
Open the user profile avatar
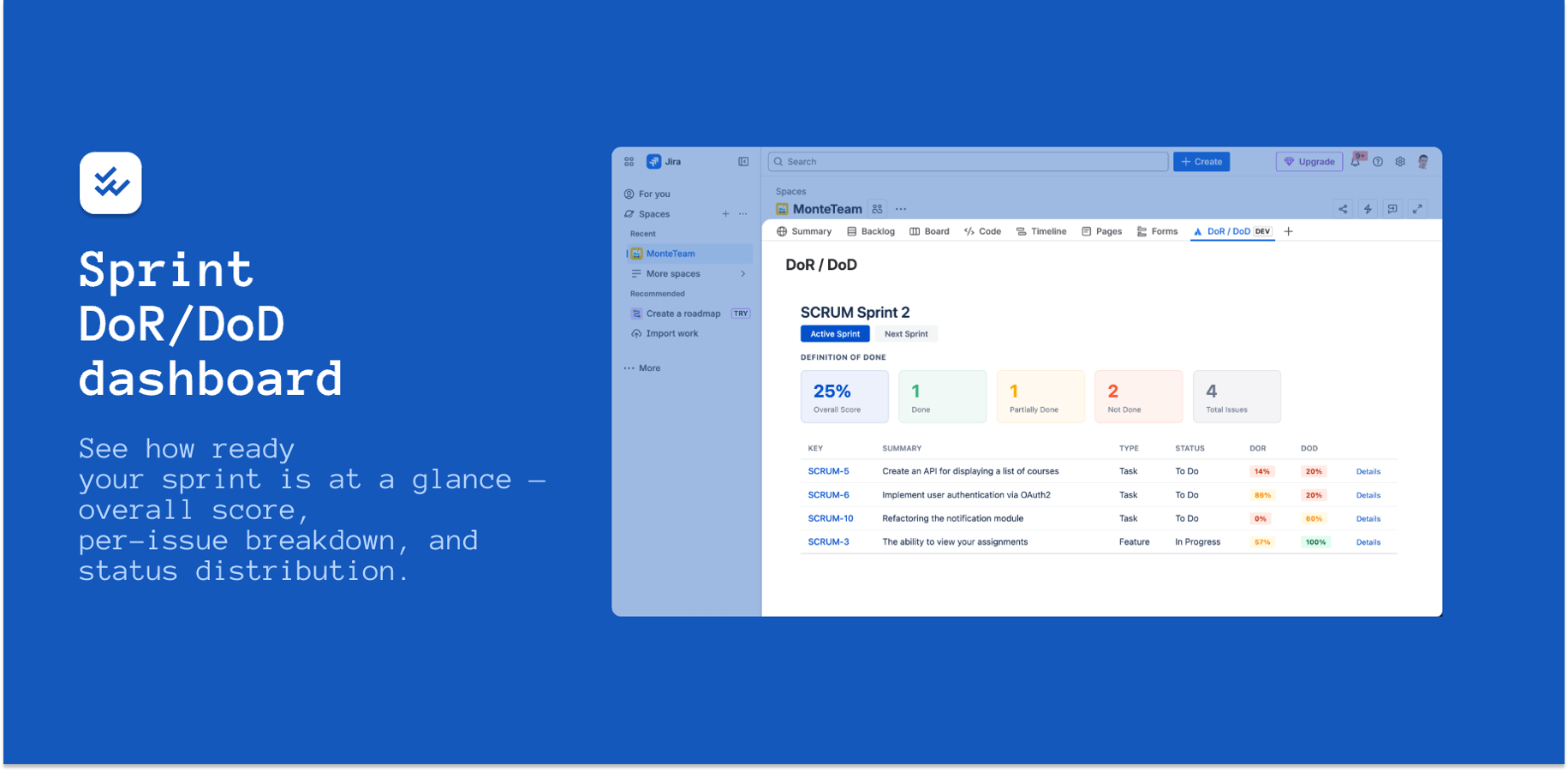click(x=1422, y=162)
